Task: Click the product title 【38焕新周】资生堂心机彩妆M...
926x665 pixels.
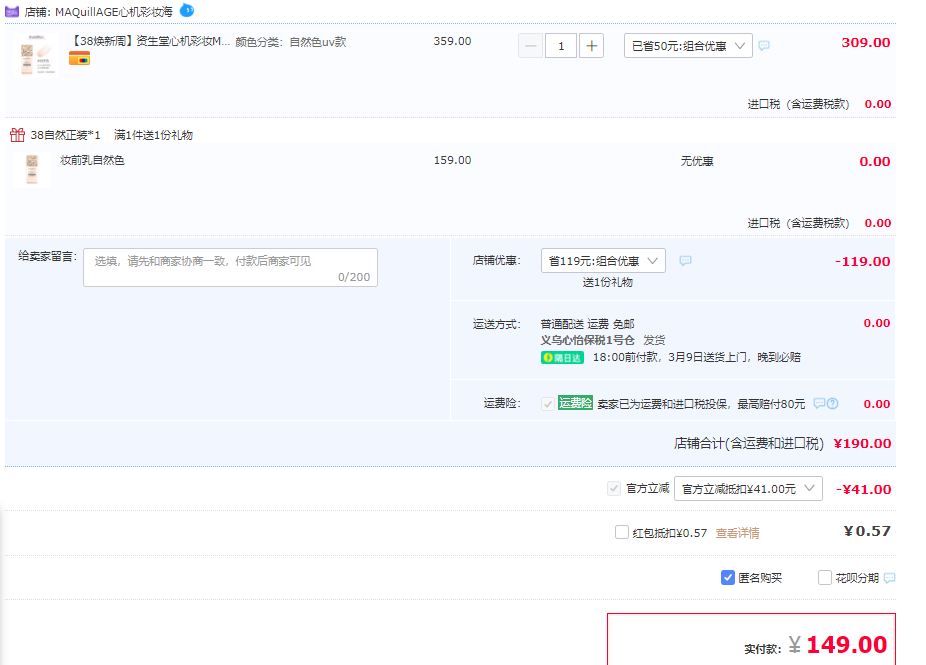Action: [150, 41]
